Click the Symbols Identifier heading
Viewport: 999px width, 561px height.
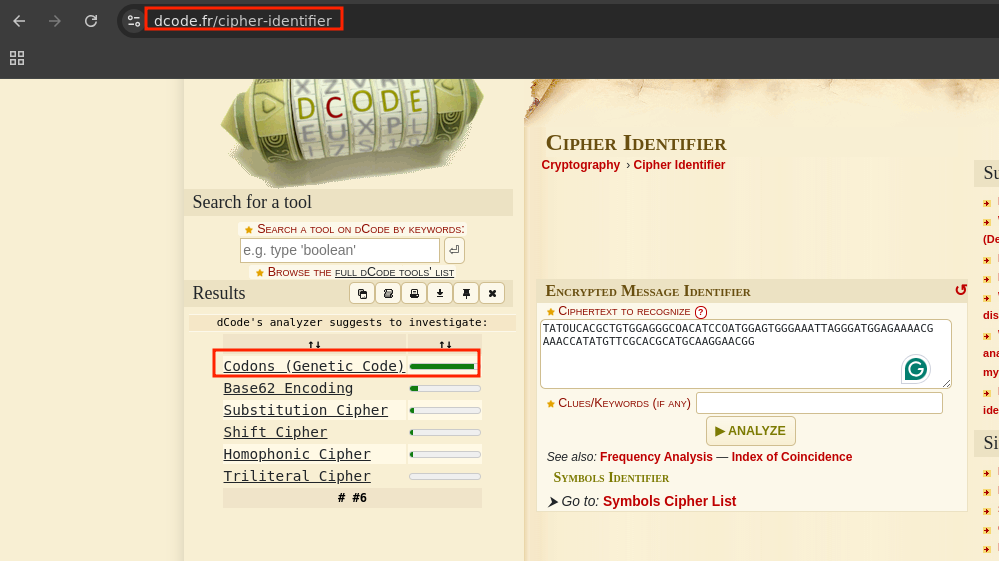pyautogui.click(x=611, y=478)
